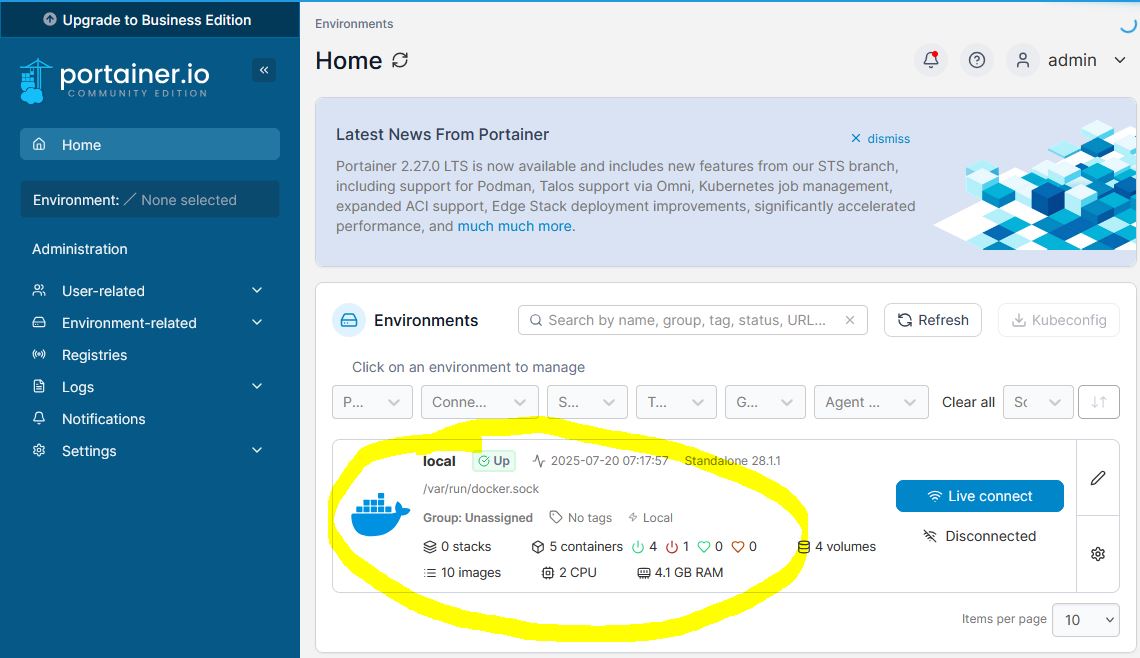
Task: Click Upgrade to Business Edition banner
Action: point(150,20)
